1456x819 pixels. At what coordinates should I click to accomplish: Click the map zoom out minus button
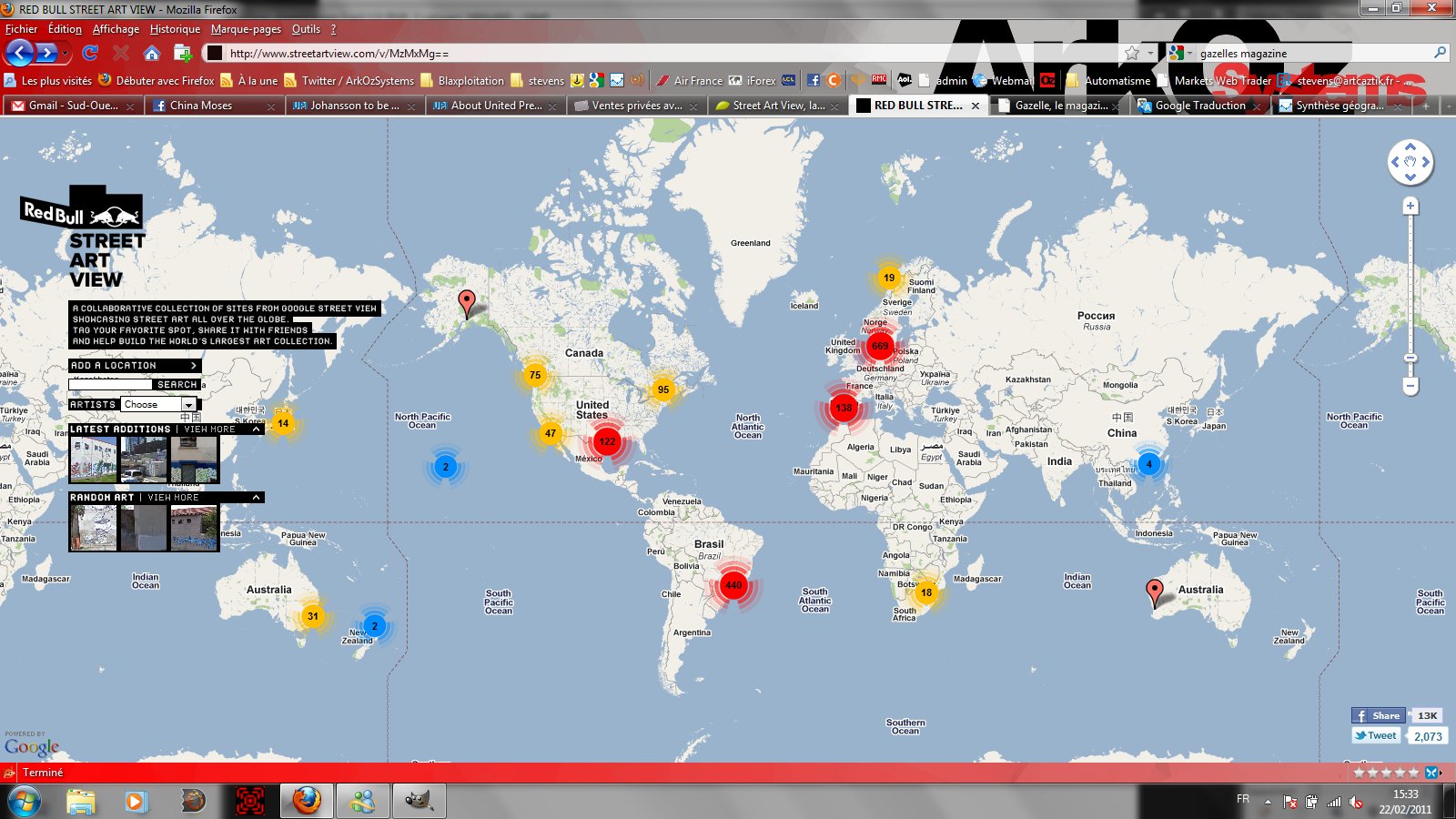click(x=1410, y=387)
